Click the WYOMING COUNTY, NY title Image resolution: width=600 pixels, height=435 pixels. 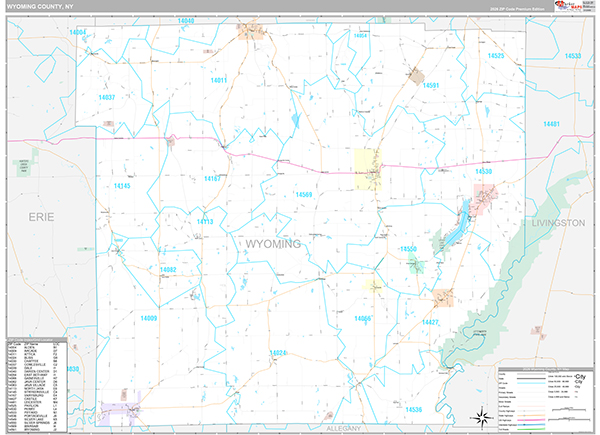(40, 7)
